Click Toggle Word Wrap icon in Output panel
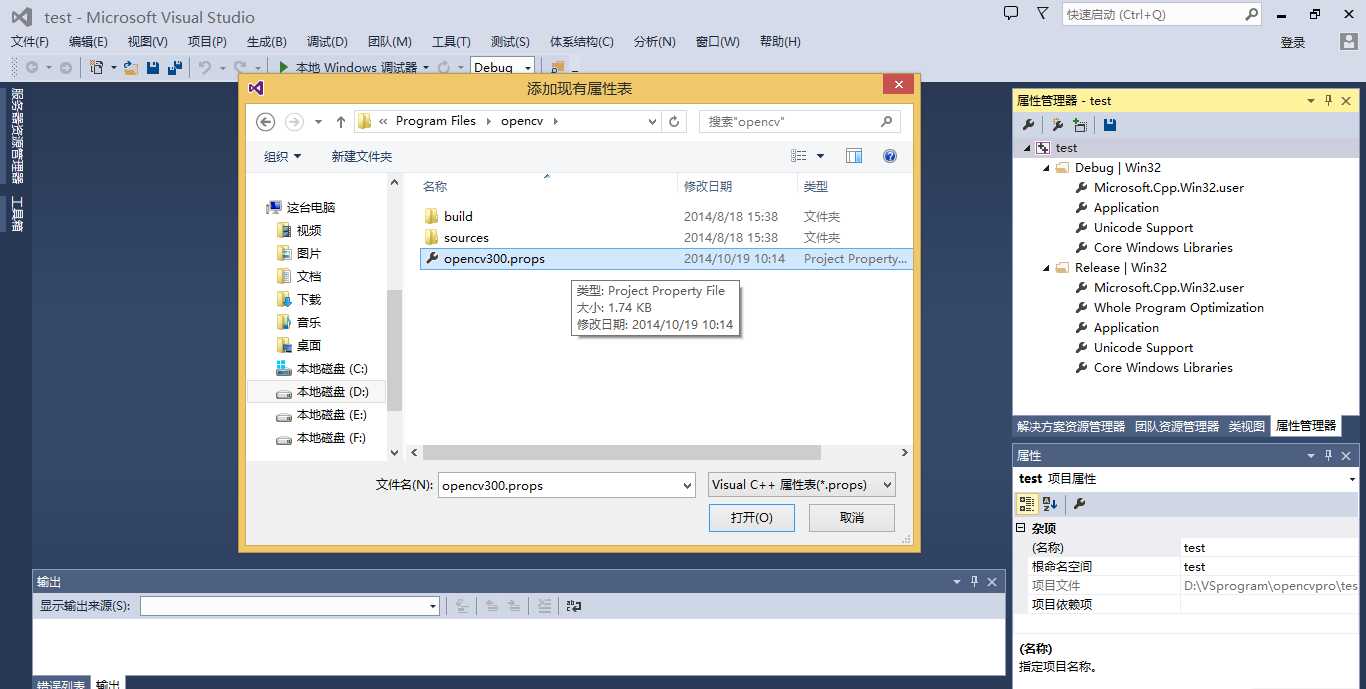Screen dimensions: 1366x689 pyautogui.click(x=574, y=606)
